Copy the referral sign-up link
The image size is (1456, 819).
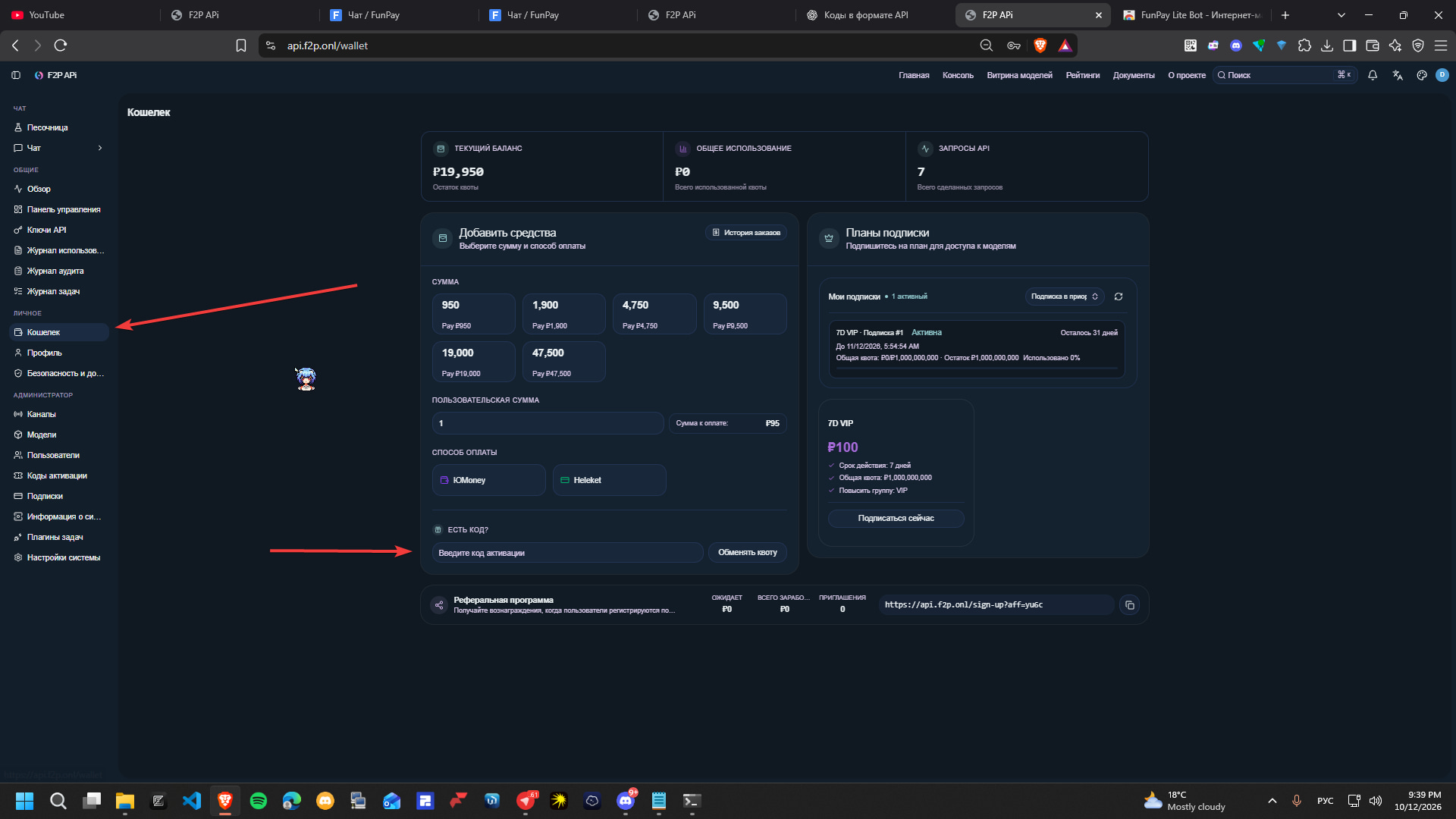coord(1129,605)
